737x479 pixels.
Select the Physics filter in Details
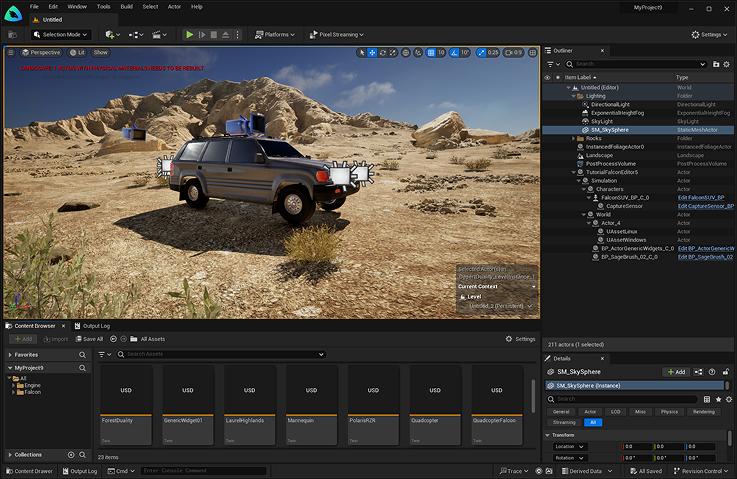[x=669, y=412]
